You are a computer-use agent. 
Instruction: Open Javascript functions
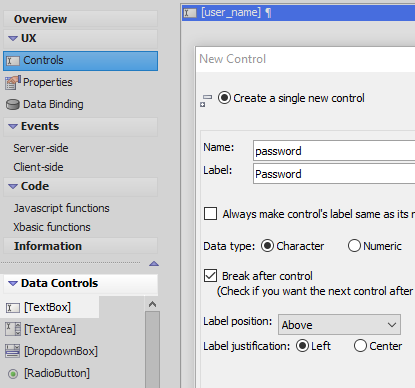click(x=61, y=208)
